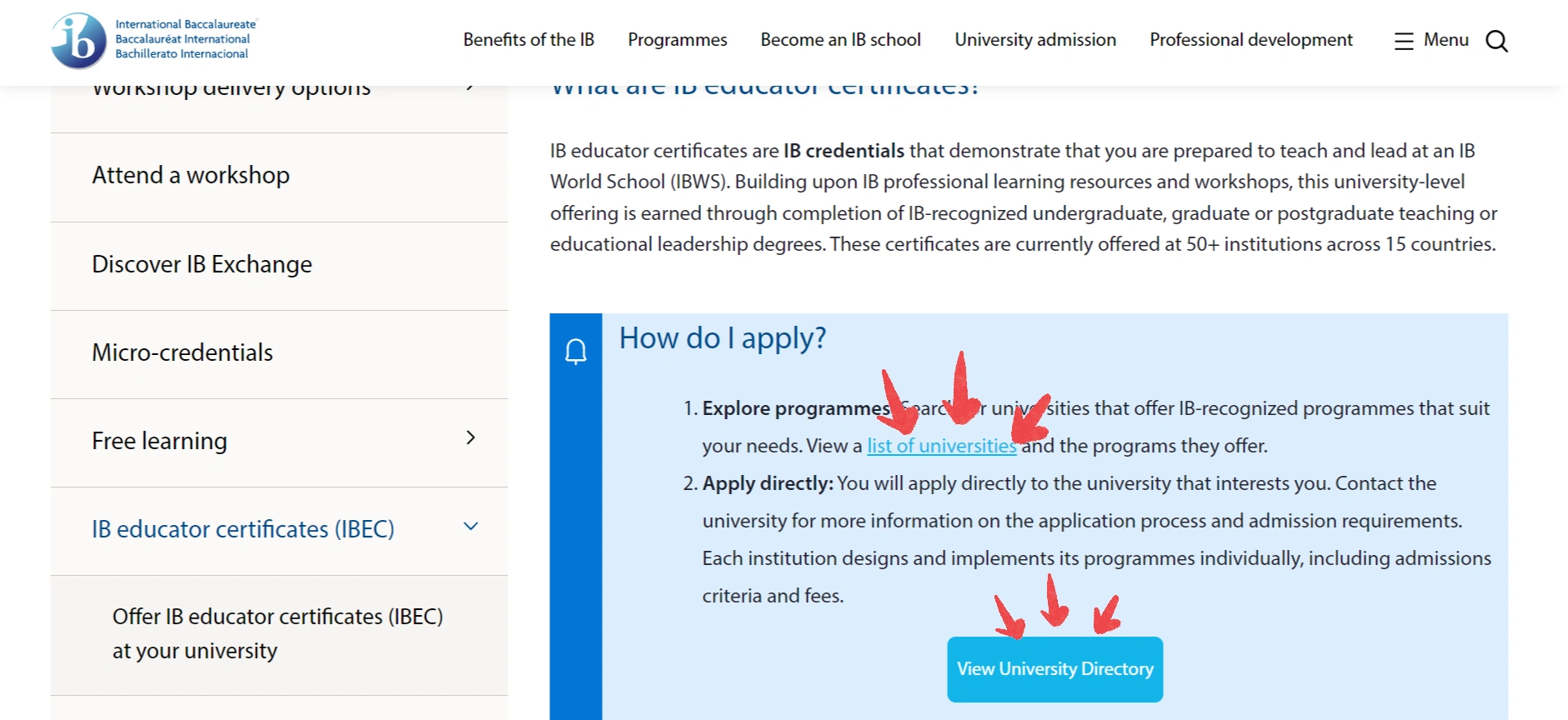Open Benefits of the IB menu
This screenshot has width=1568, height=720.
coord(529,40)
